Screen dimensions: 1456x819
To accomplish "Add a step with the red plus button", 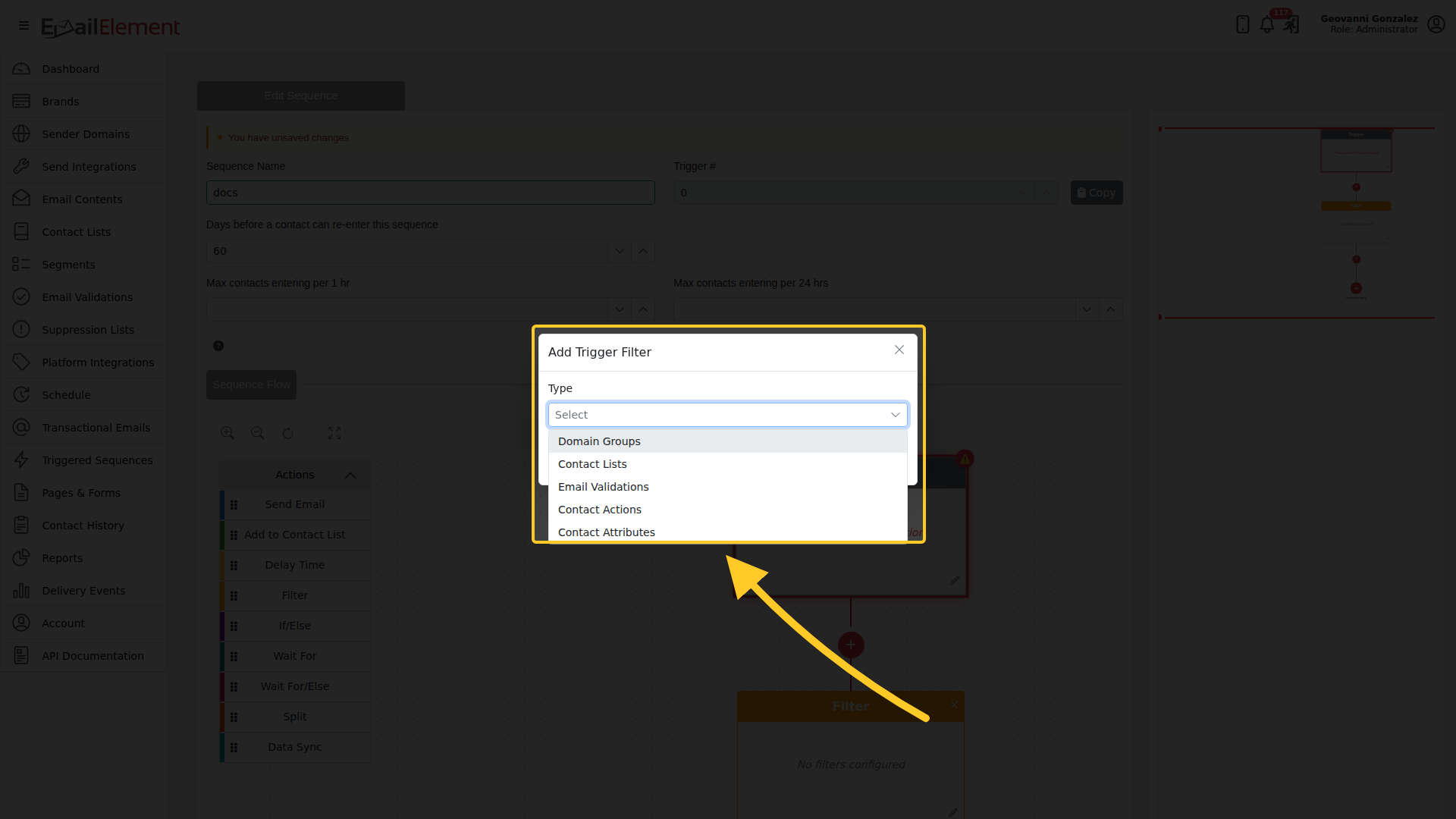I will [x=851, y=645].
